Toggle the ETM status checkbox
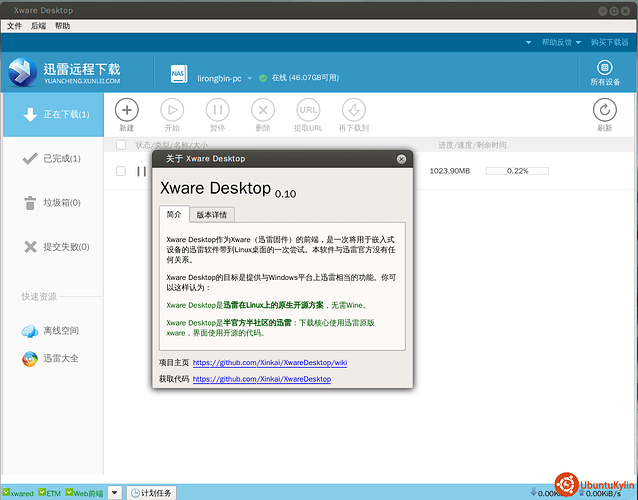 42,492
